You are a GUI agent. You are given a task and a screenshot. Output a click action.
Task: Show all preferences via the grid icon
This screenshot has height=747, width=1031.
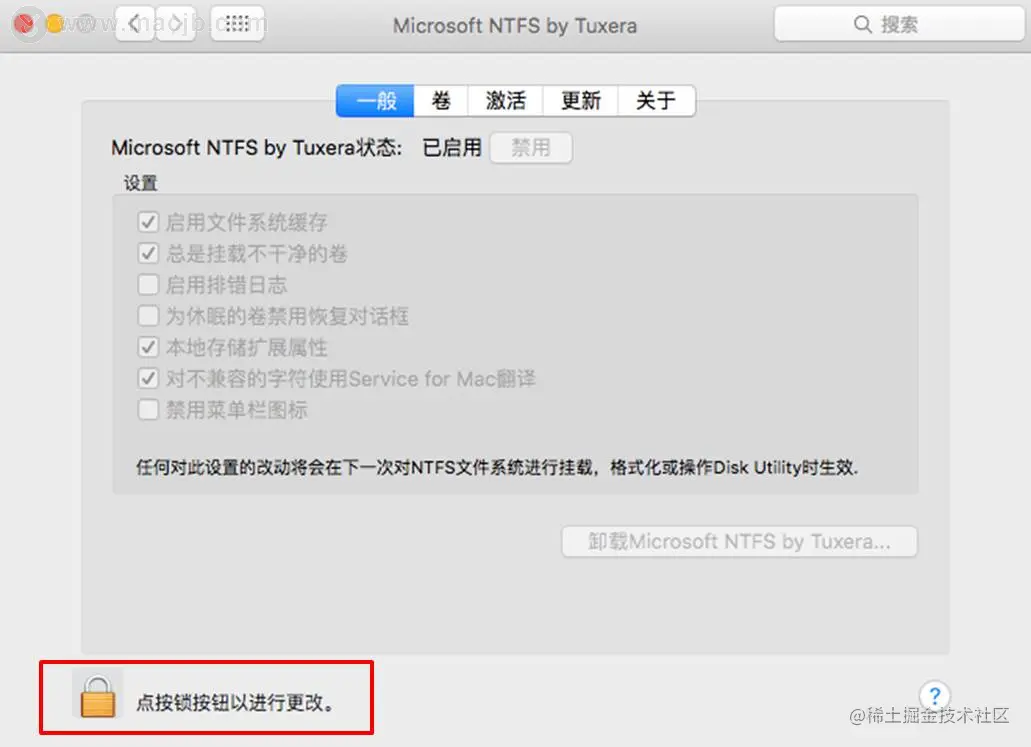pos(237,24)
